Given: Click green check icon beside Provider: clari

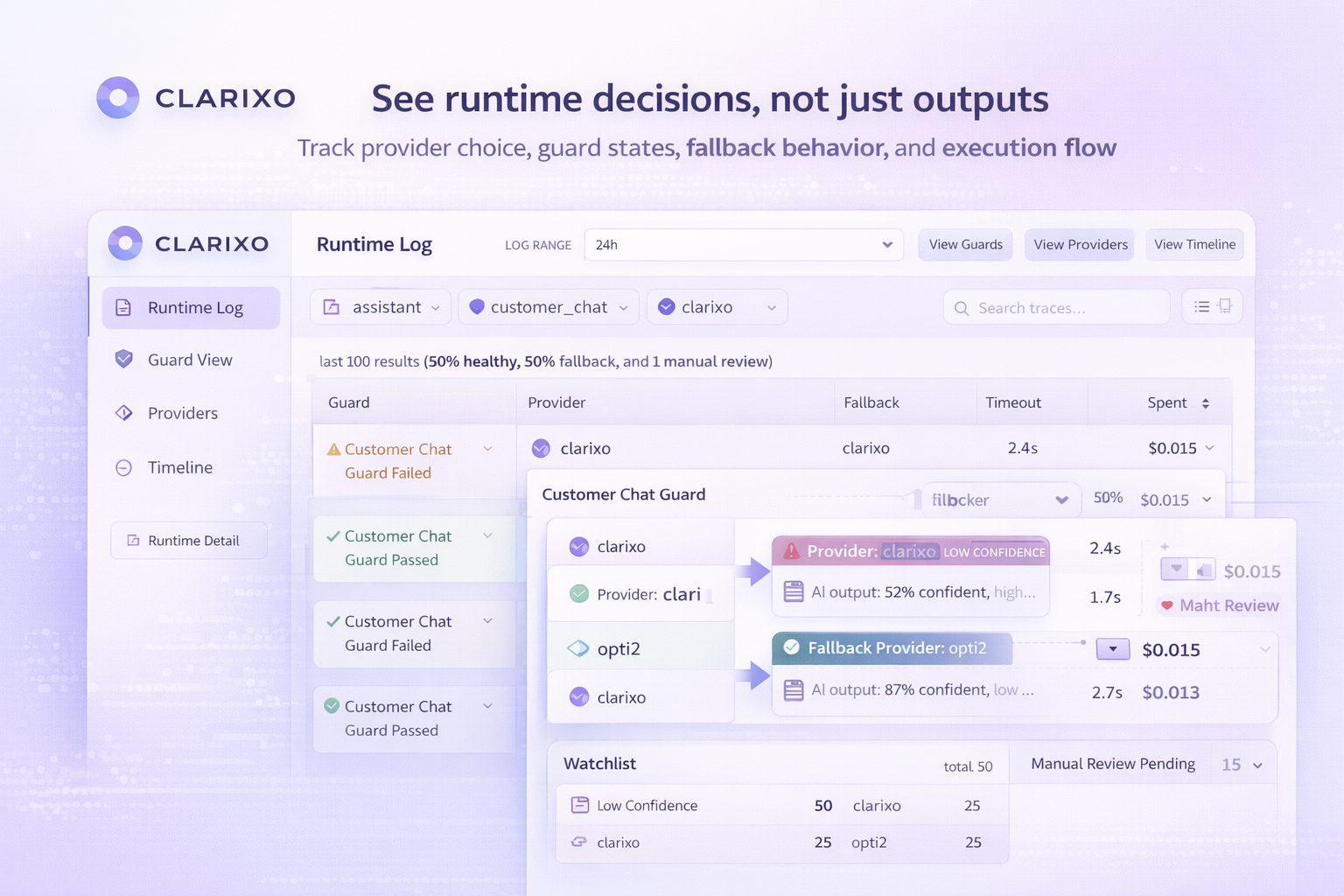Looking at the screenshot, I should 579,594.
